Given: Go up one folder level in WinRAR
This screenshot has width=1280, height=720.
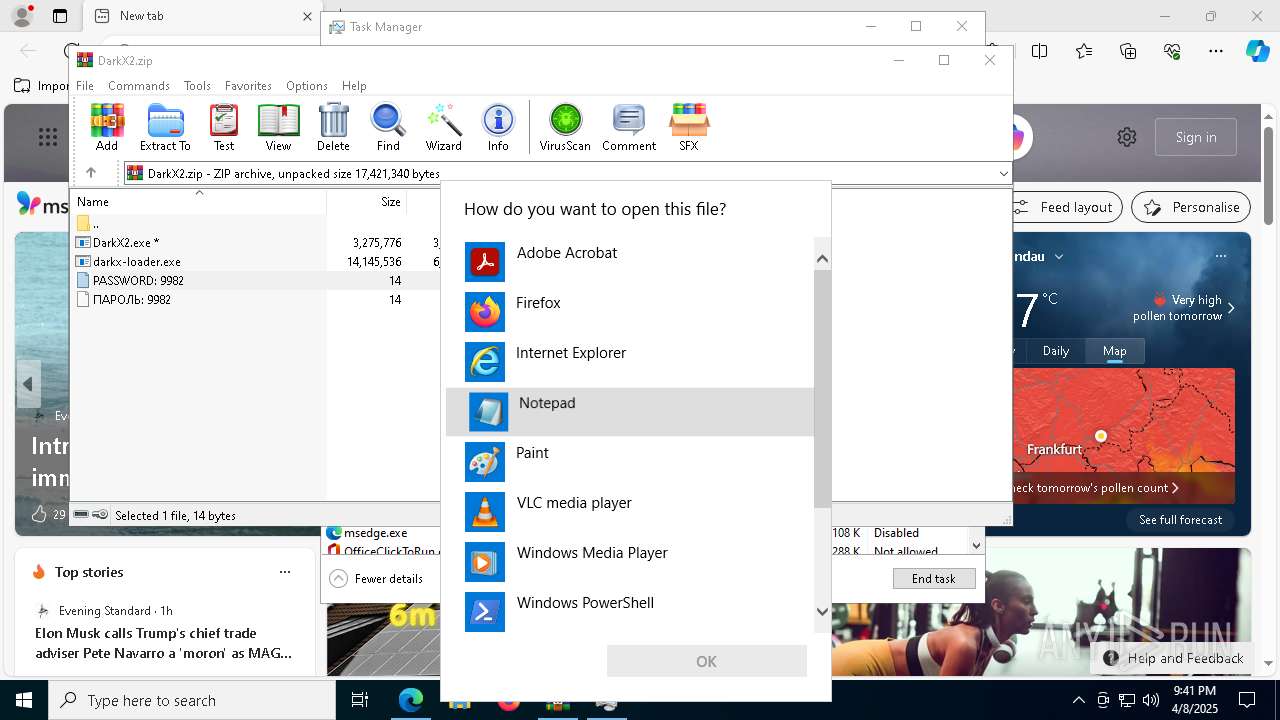Looking at the screenshot, I should pyautogui.click(x=91, y=173).
